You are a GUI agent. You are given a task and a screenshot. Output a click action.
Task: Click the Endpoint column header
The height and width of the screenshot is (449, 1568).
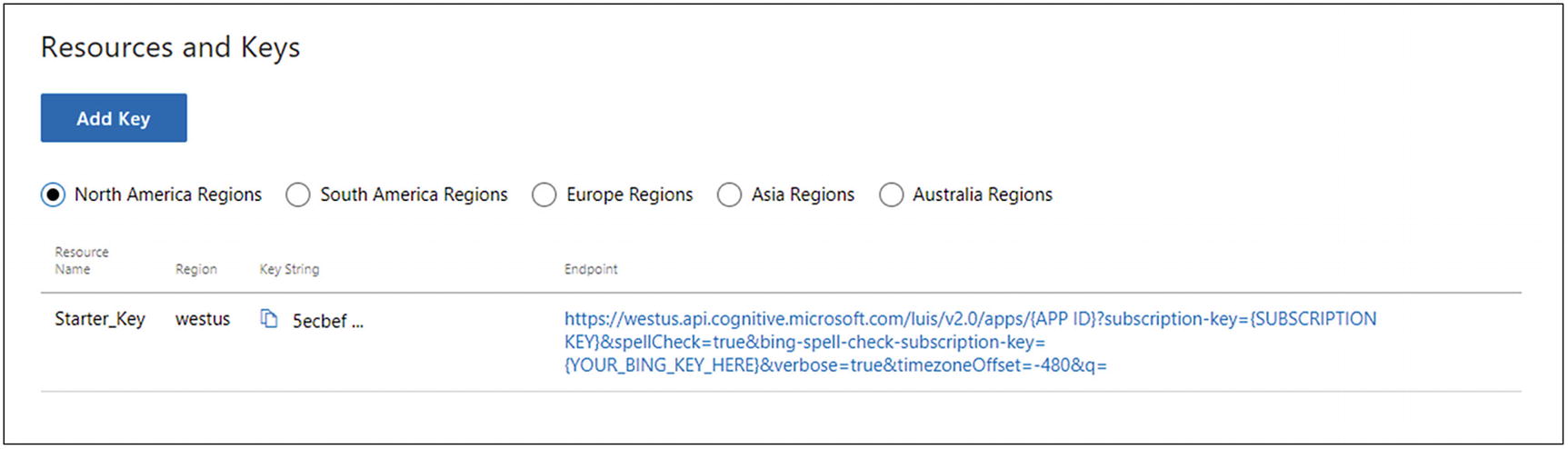(591, 269)
